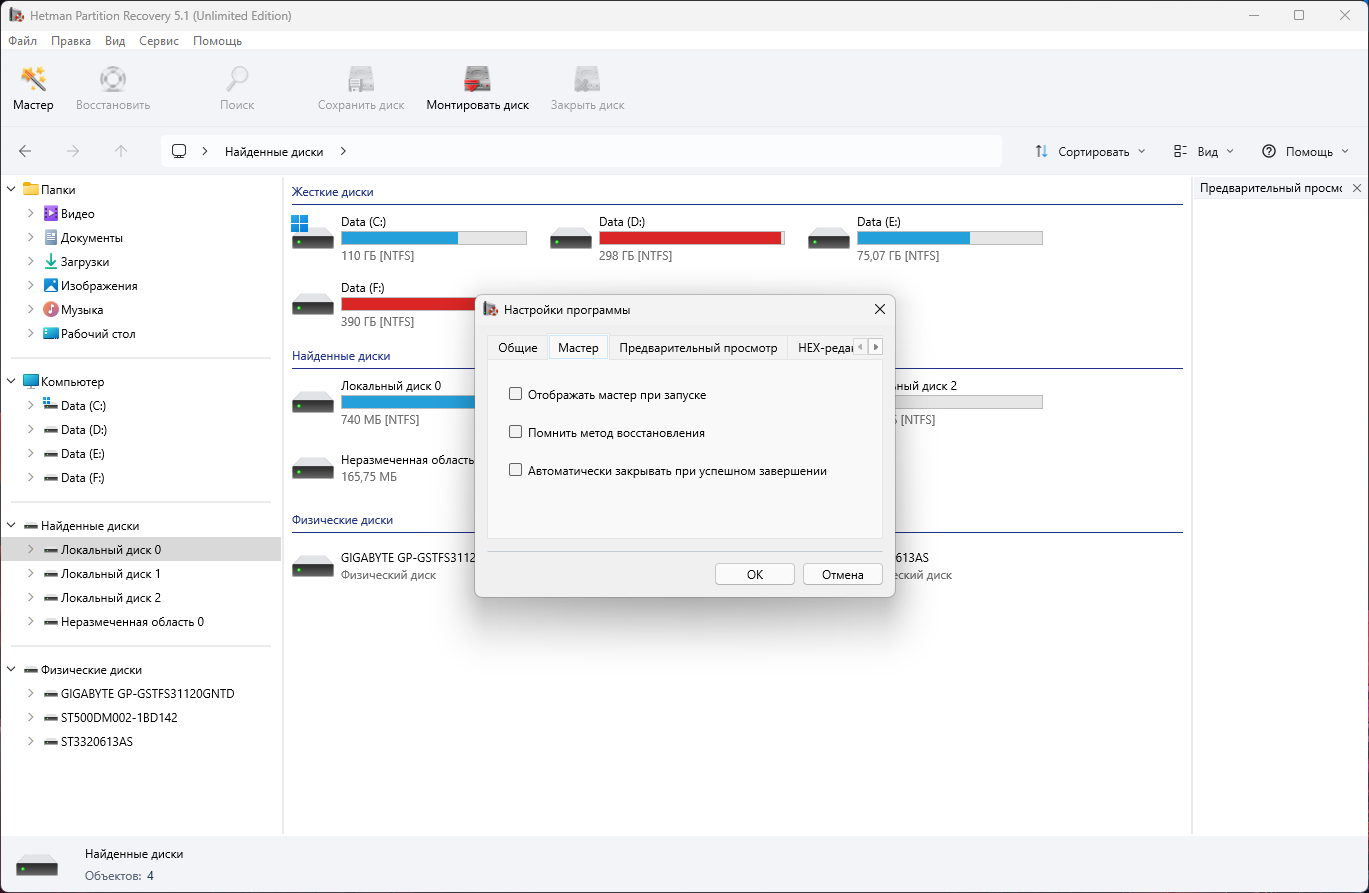Select Data (D:) drive icon in main pane
Image resolution: width=1369 pixels, height=893 pixels.
(x=570, y=238)
